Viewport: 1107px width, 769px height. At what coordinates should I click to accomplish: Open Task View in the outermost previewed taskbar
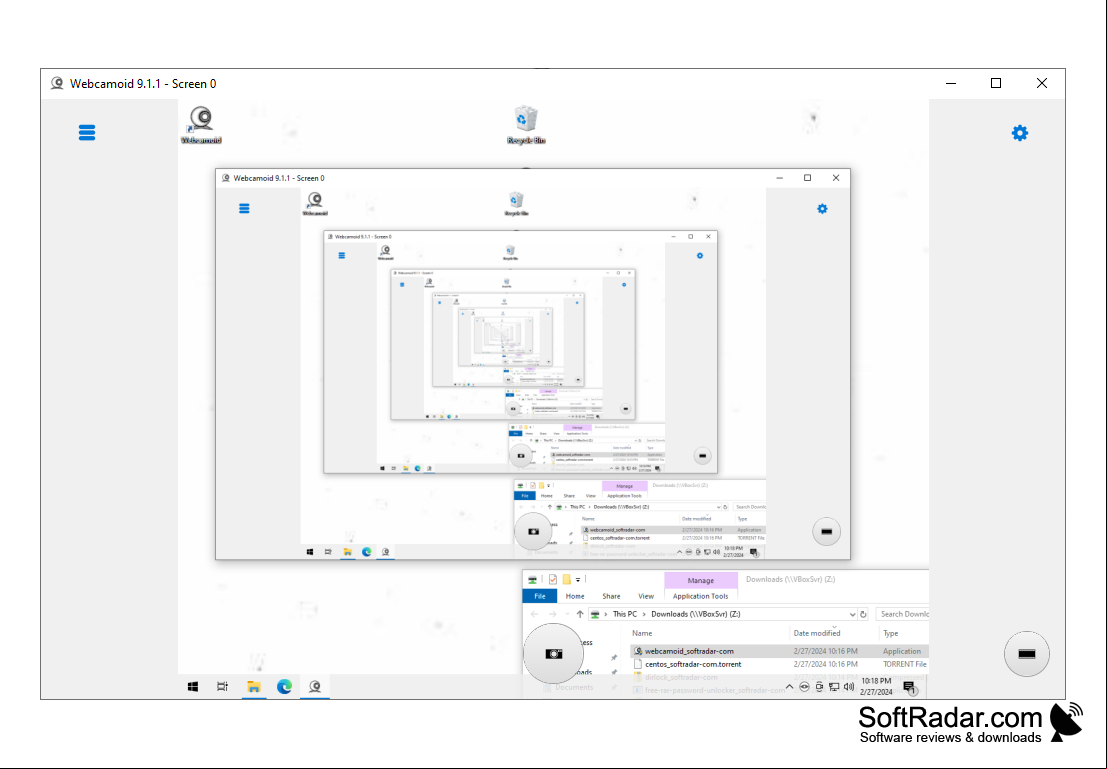pyautogui.click(x=222, y=686)
